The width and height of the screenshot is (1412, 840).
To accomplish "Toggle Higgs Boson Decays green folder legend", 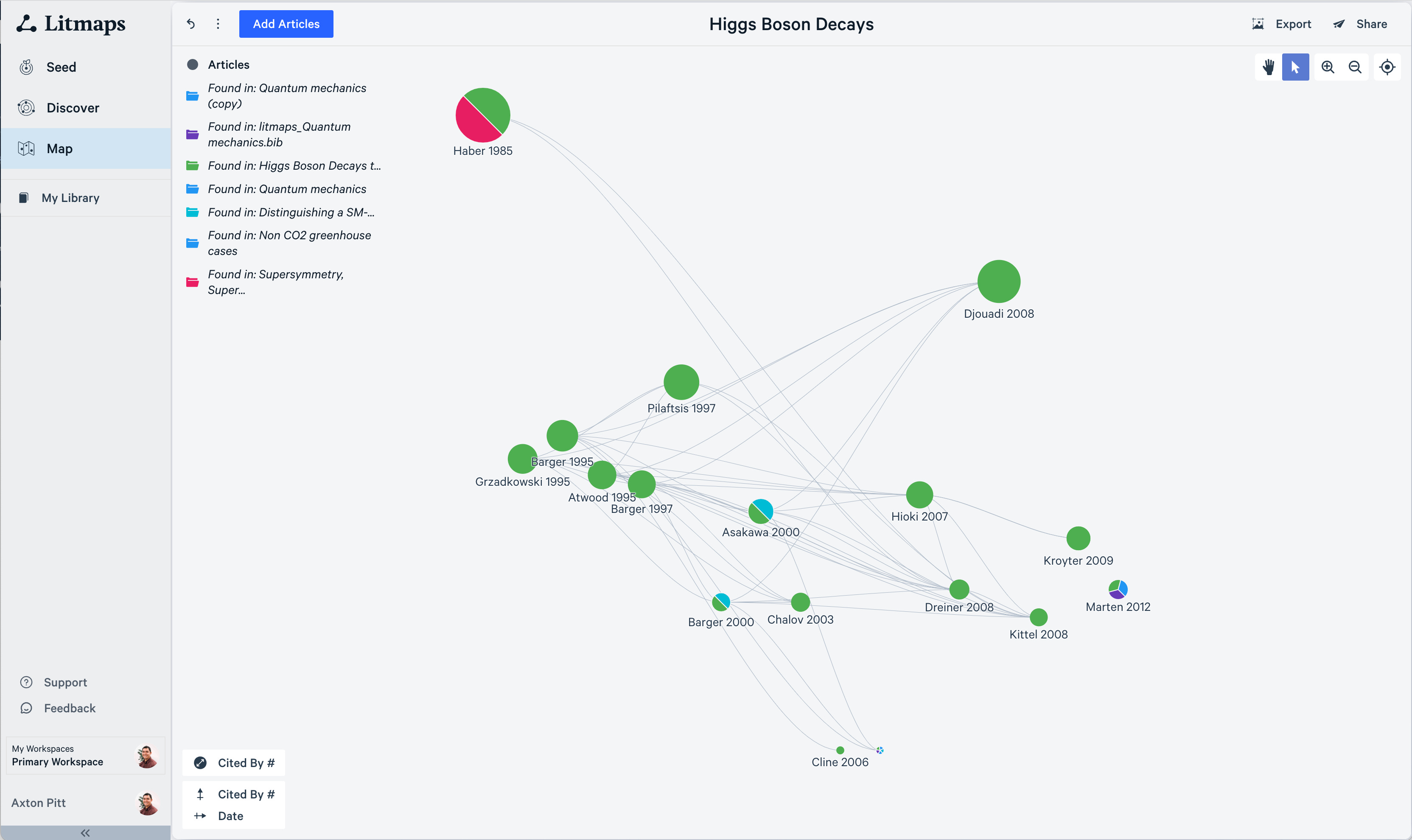I will coord(283,165).
